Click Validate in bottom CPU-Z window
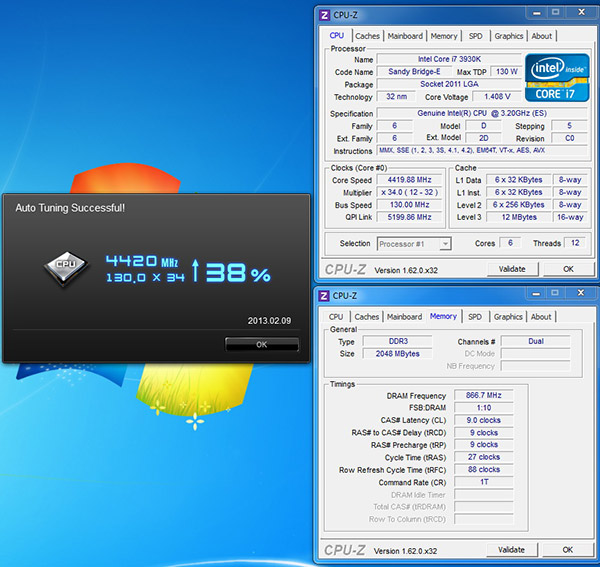The width and height of the screenshot is (600, 567). click(x=512, y=550)
